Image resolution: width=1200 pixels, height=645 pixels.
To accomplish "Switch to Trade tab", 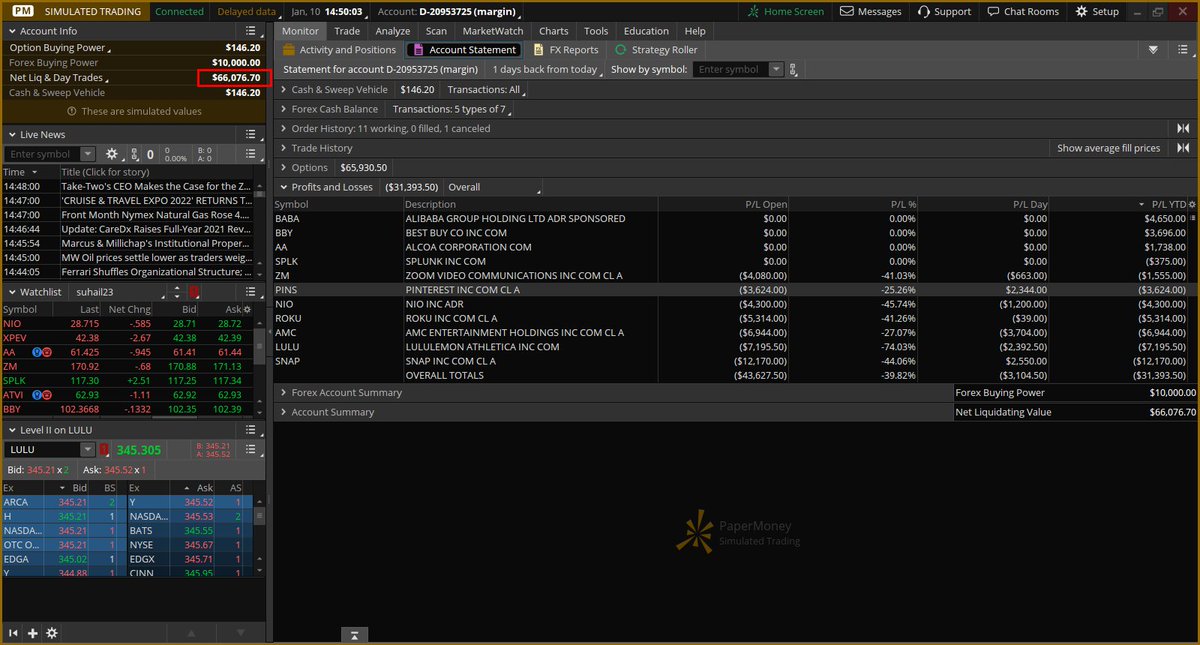I will (347, 31).
